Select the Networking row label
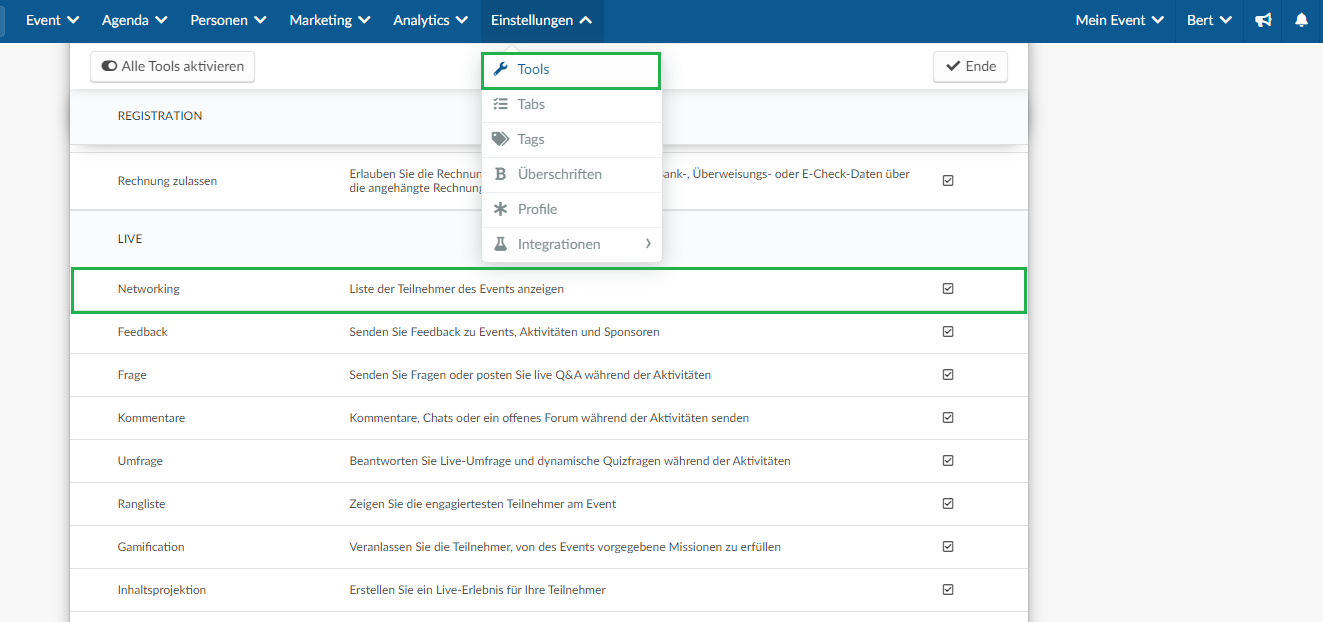The image size is (1323, 622). coord(148,289)
